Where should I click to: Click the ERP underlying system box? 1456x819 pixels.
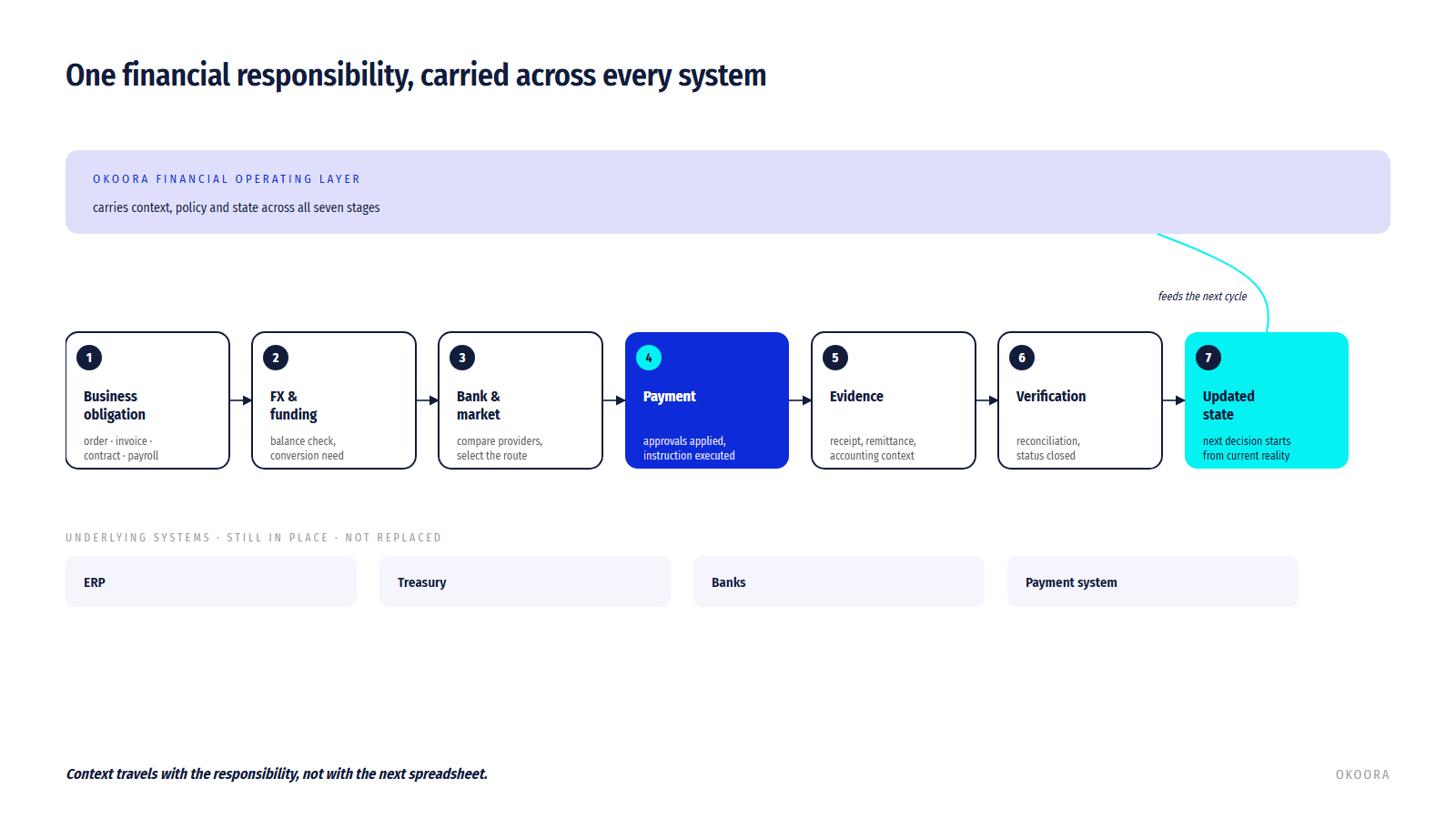click(x=211, y=581)
